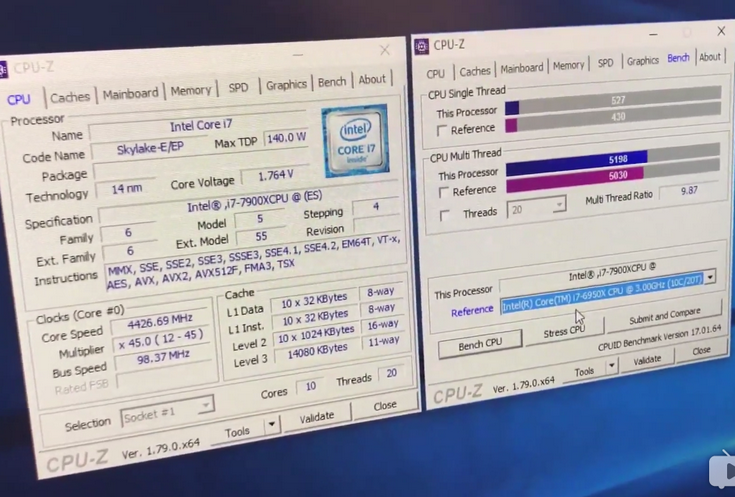The width and height of the screenshot is (735, 497).
Task: Click the Multiplier field x 45.0
Action: click(161, 339)
